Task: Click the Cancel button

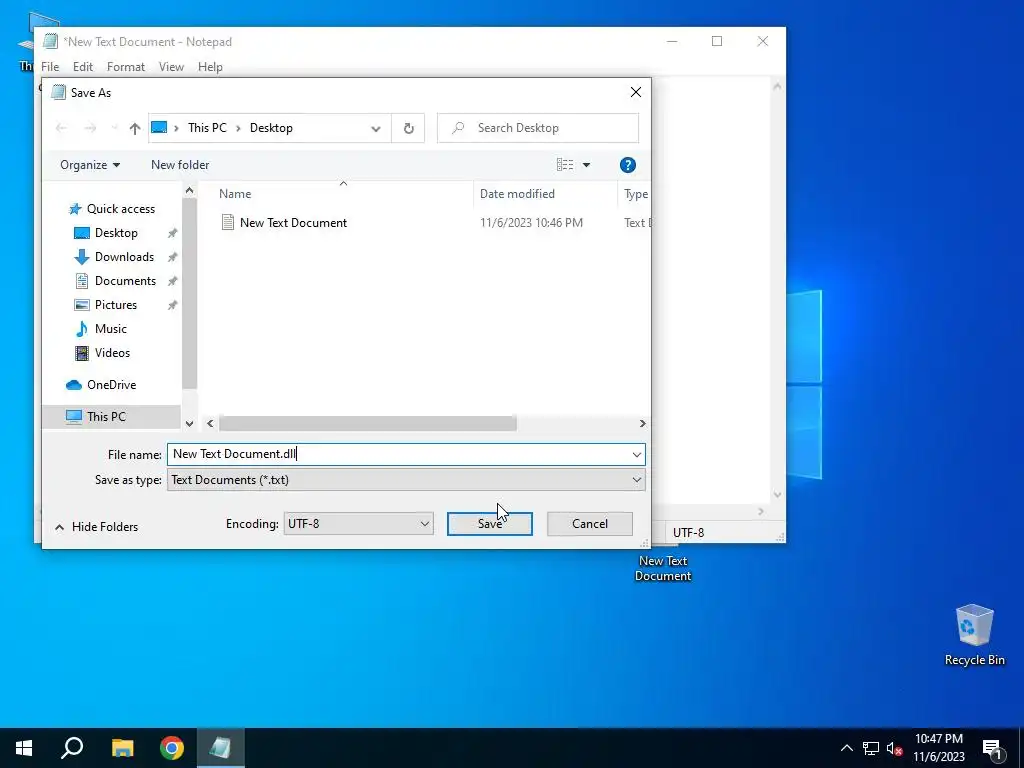Action: click(590, 524)
